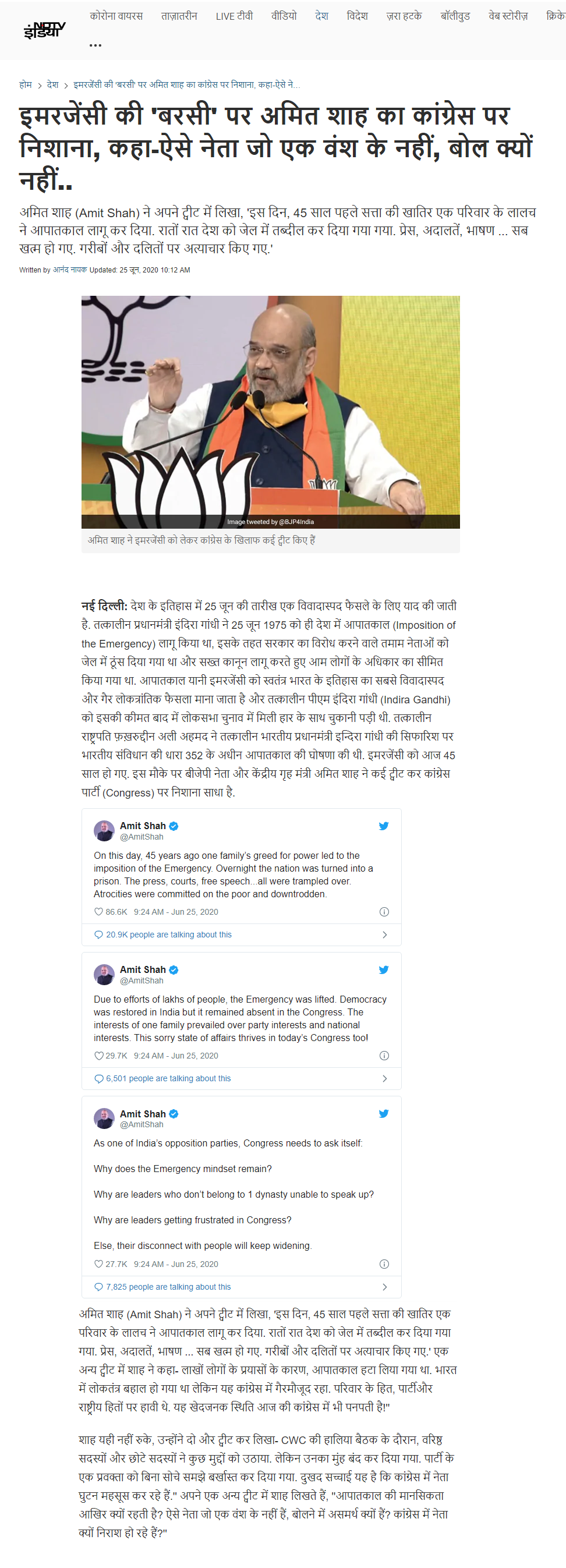The image size is (566, 1568).
Task: Open the three-dots more menu in navigation
Action: point(95,45)
